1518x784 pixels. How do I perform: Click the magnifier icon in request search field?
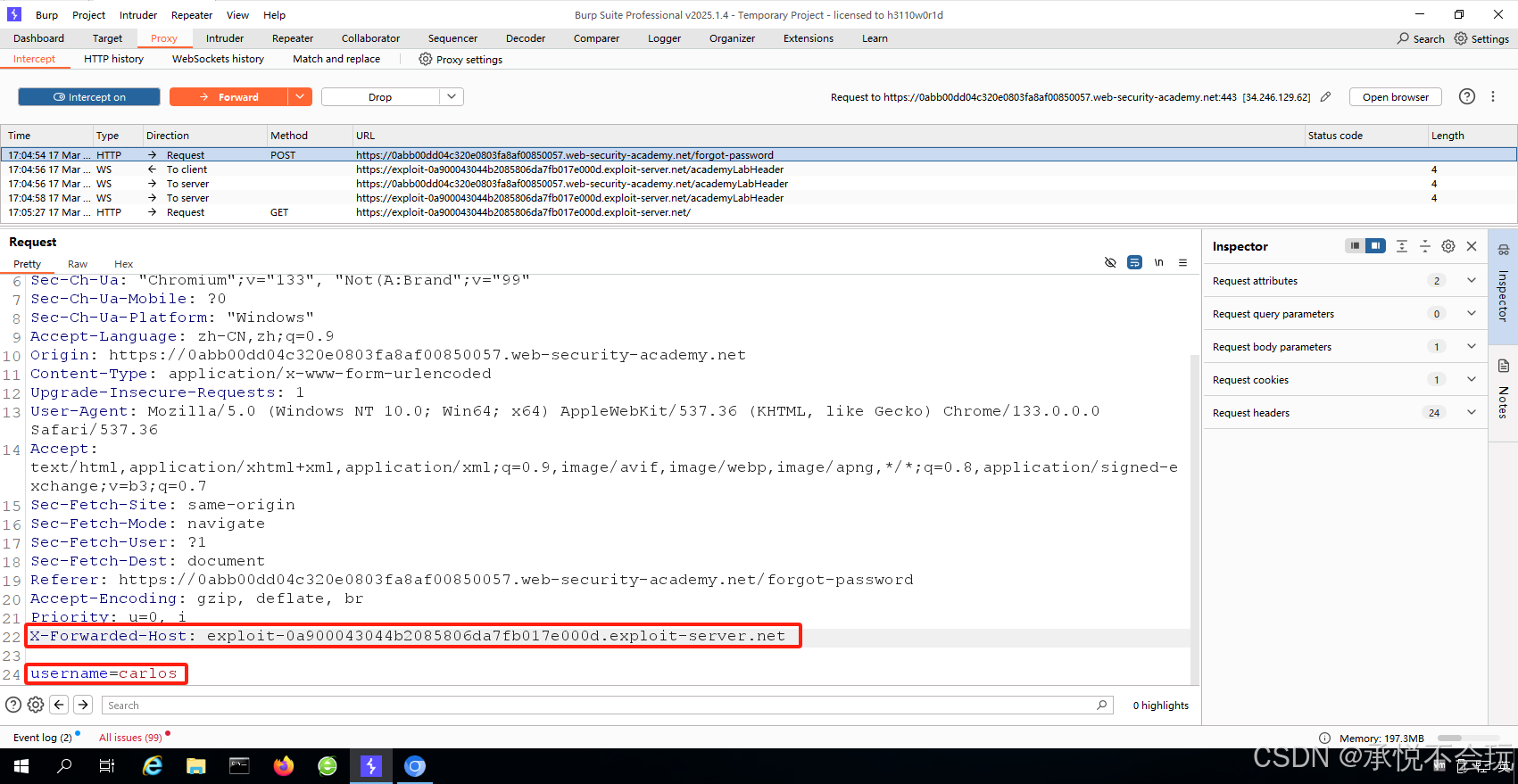(1102, 705)
